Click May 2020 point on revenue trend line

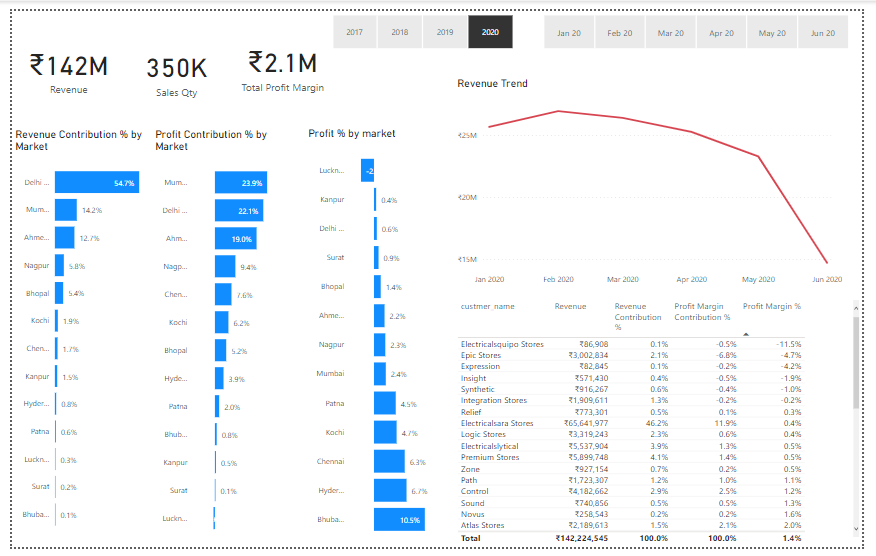pos(758,156)
